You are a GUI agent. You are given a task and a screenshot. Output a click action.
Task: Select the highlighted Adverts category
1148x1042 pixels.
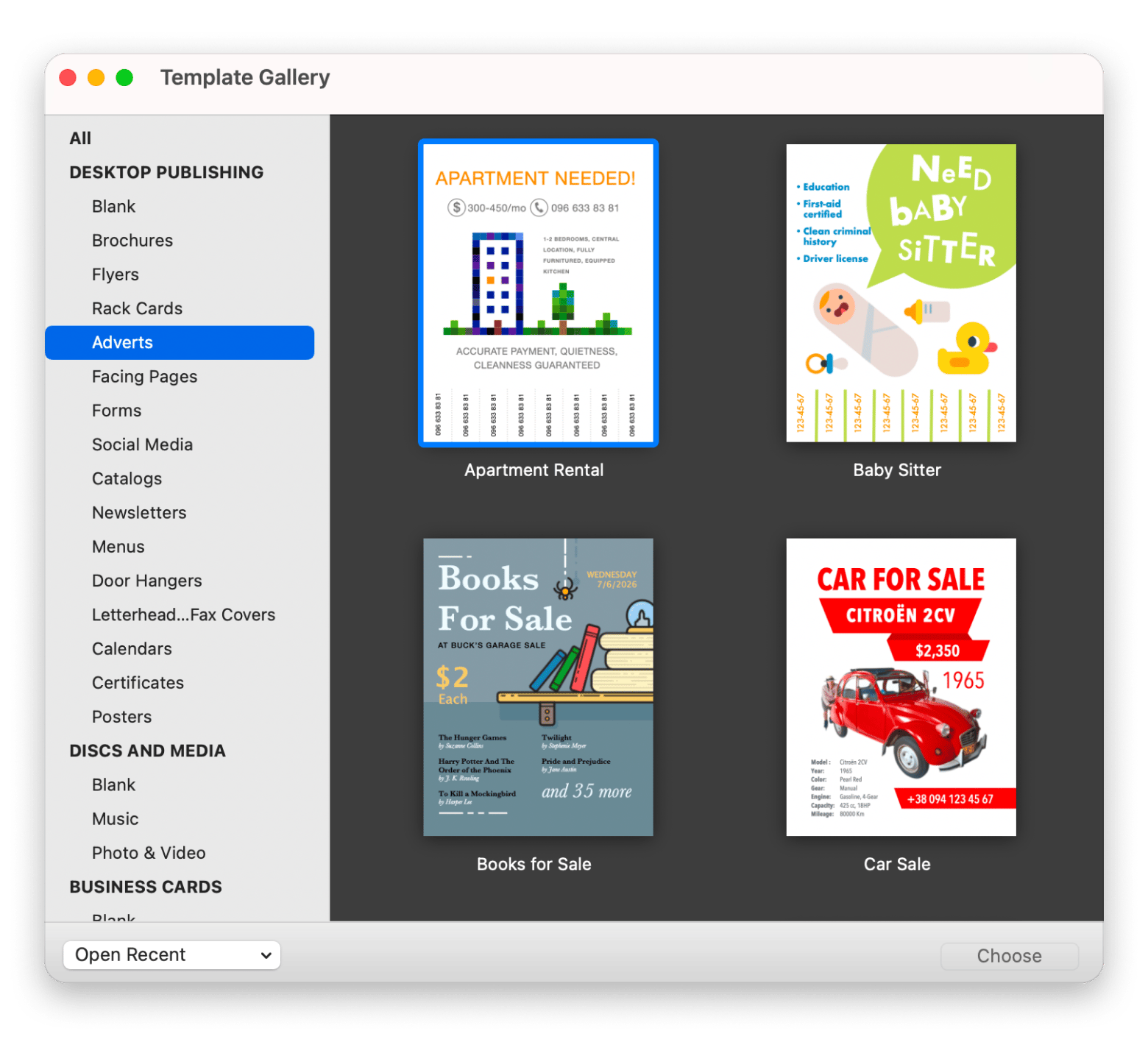pos(180,343)
